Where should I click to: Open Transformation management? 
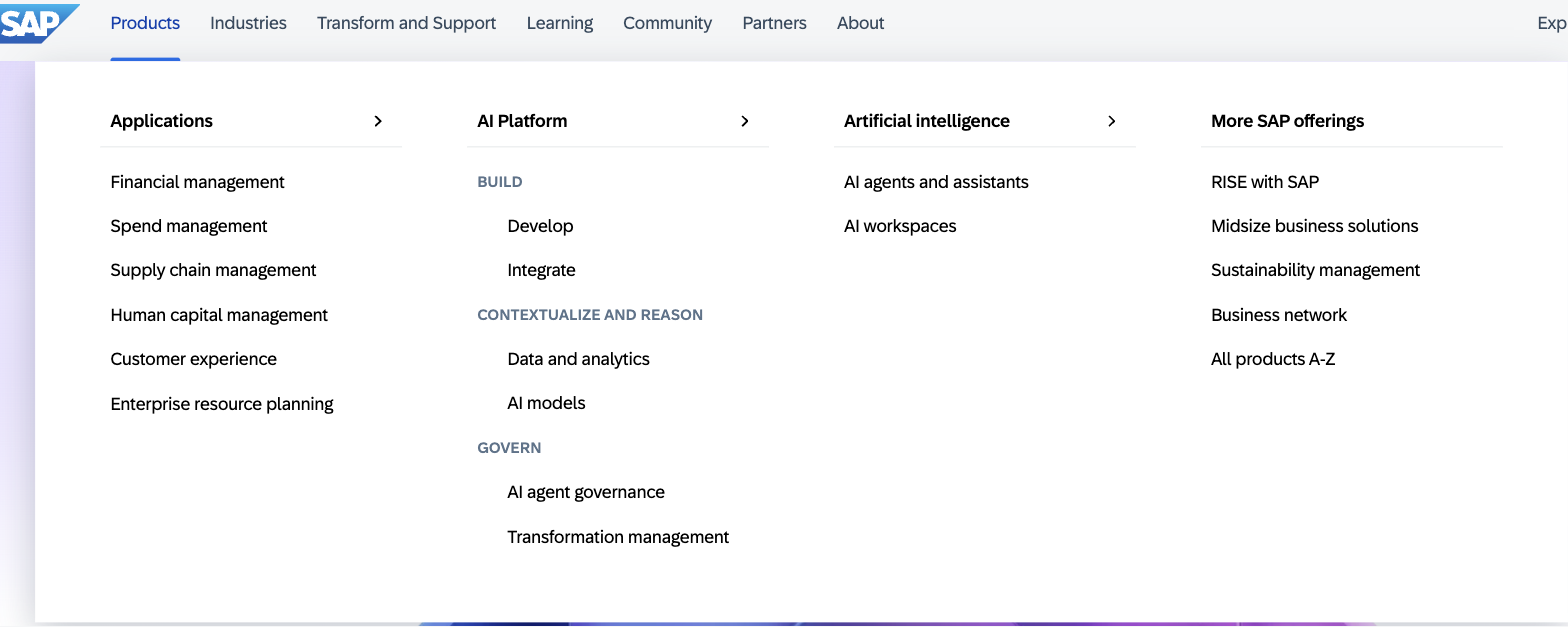618,537
